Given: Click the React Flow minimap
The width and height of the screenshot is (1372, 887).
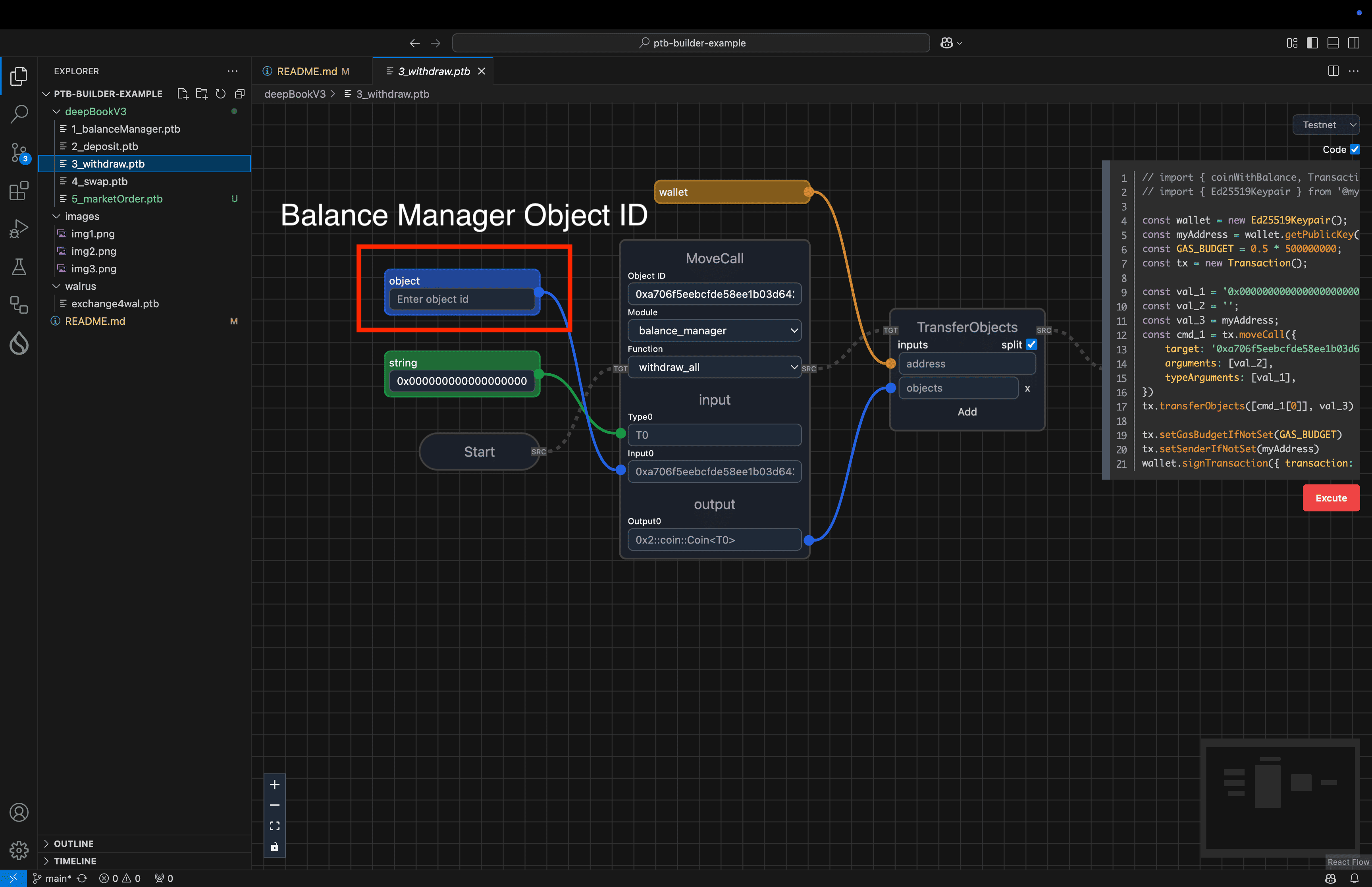Looking at the screenshot, I should point(1280,797).
